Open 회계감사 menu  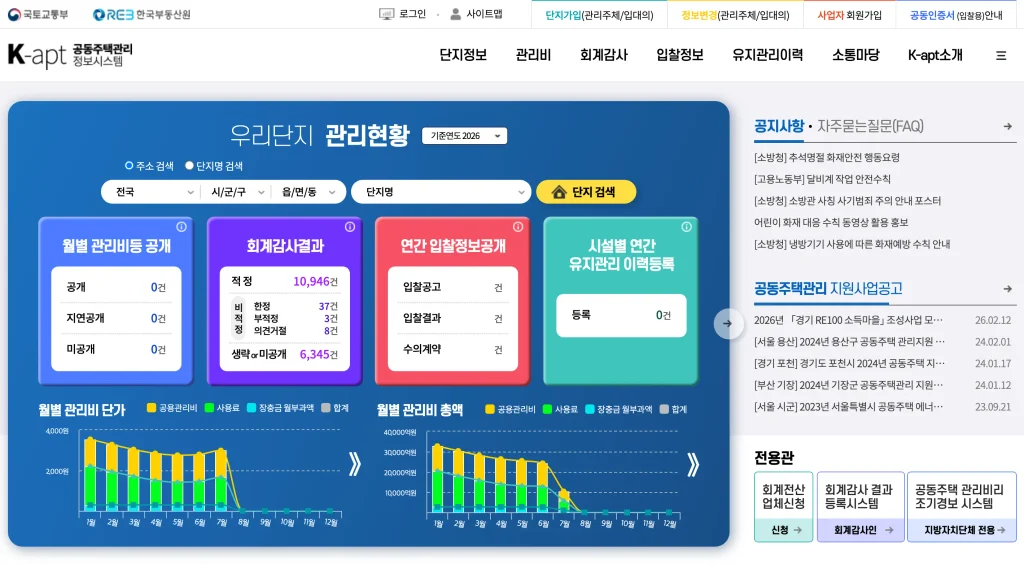pos(603,55)
